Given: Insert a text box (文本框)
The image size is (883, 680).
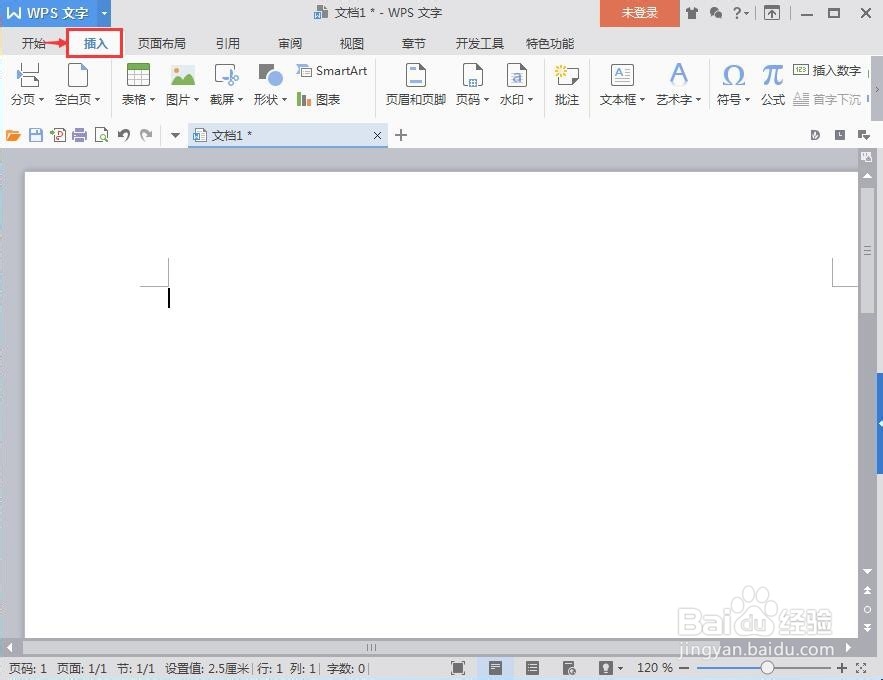Looking at the screenshot, I should pyautogui.click(x=622, y=84).
